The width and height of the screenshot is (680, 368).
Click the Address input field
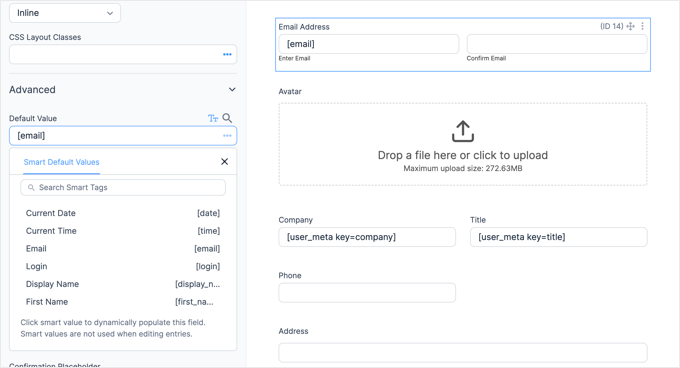463,353
